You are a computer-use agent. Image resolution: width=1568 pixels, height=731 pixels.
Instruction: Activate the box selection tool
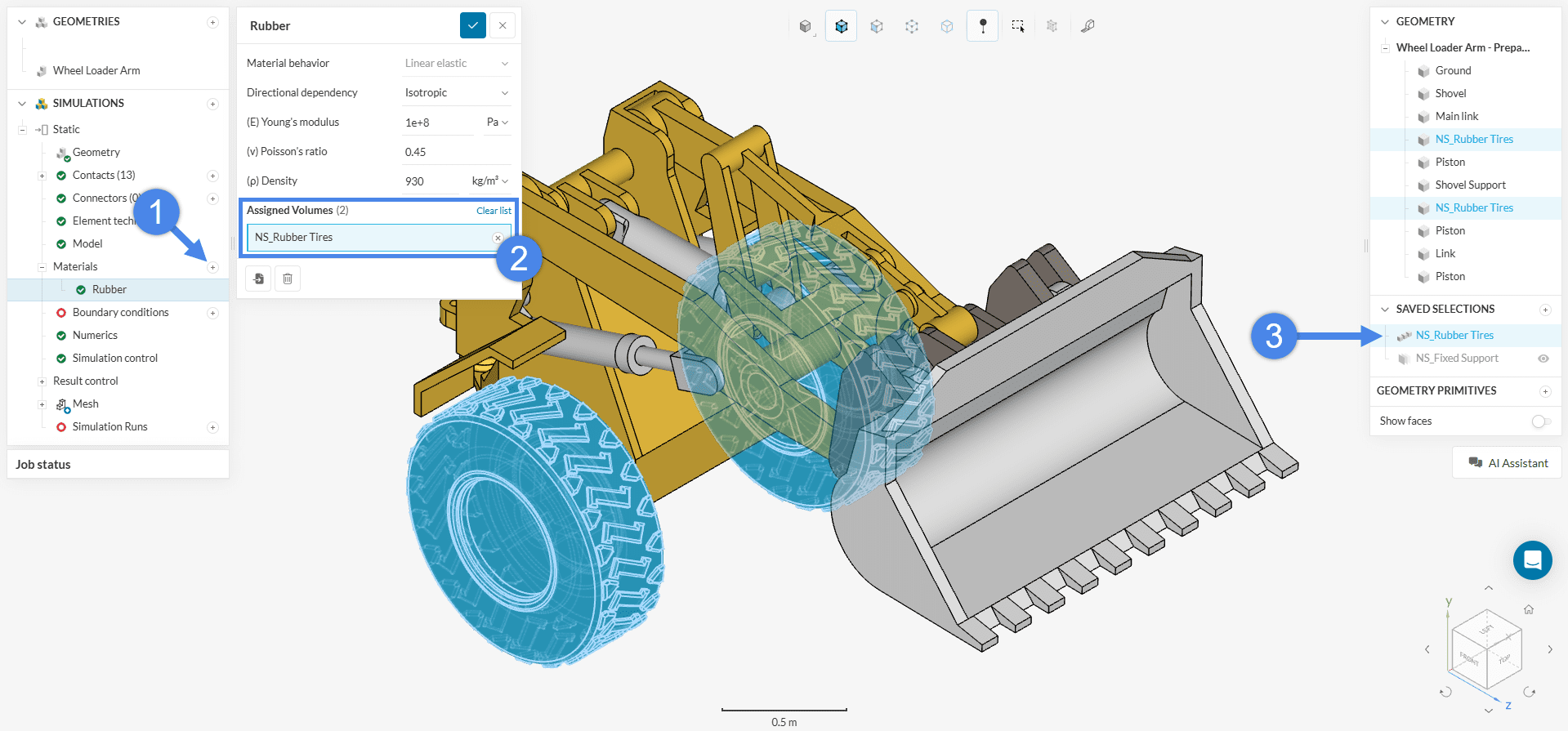click(x=1017, y=26)
